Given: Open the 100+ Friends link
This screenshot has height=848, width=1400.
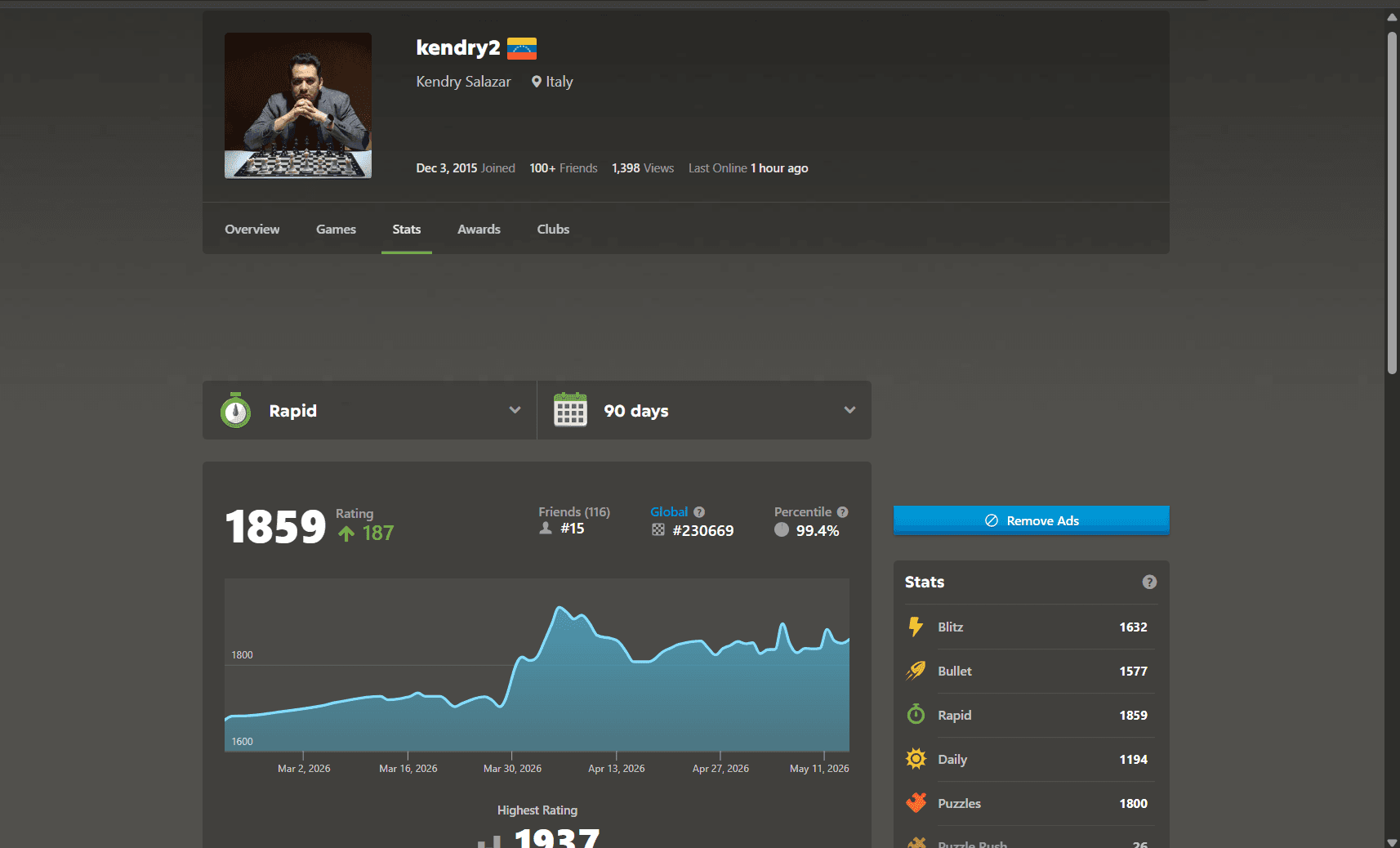Looking at the screenshot, I should (564, 168).
